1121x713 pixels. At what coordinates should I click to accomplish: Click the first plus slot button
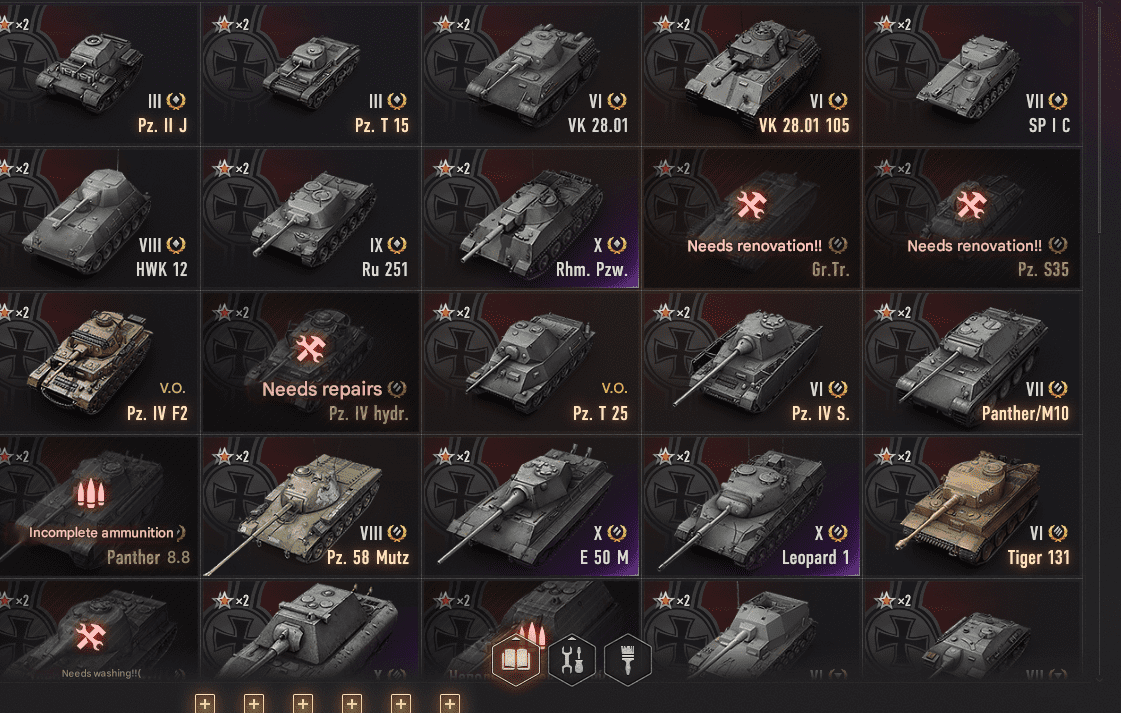(205, 704)
